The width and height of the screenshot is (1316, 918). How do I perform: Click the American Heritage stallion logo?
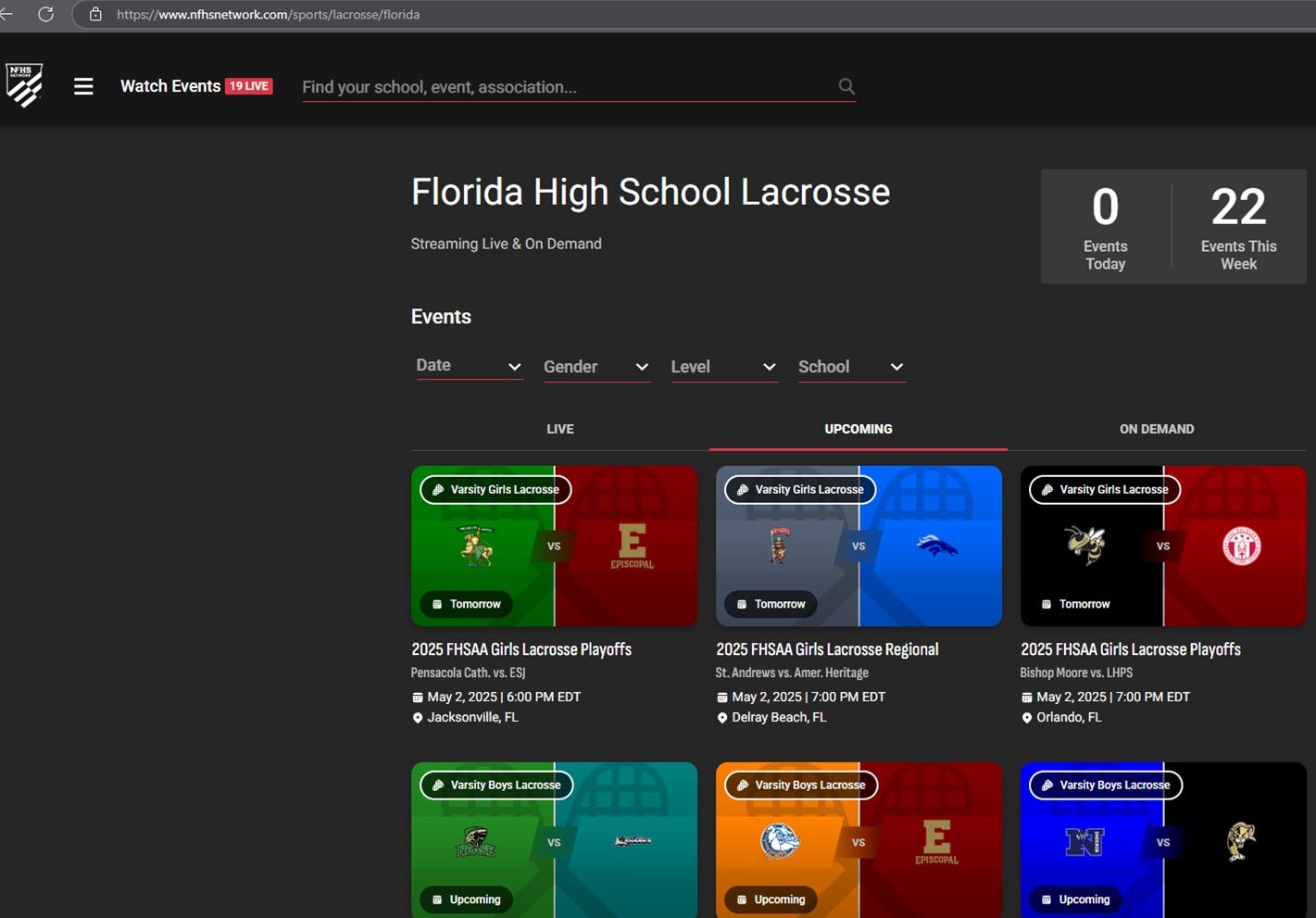click(x=936, y=546)
